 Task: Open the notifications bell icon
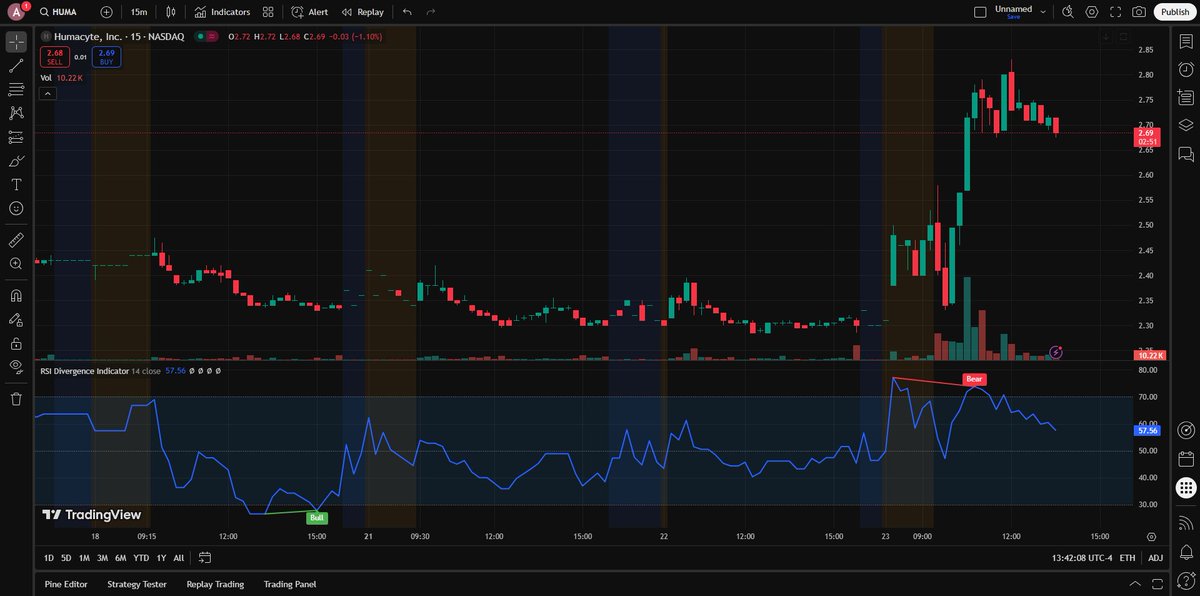pyautogui.click(x=1185, y=551)
